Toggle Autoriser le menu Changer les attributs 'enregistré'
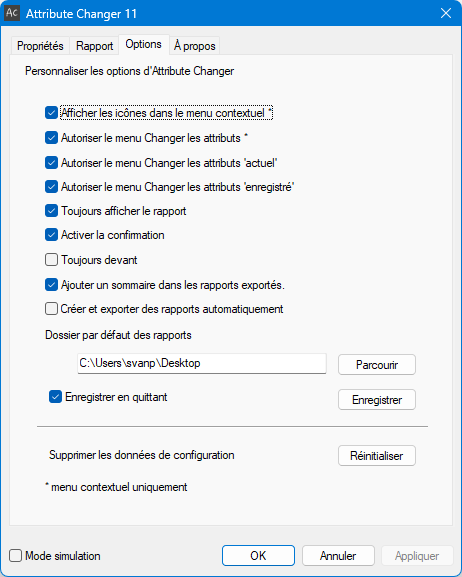Viewport: 462px width, 577px height. coord(51,187)
